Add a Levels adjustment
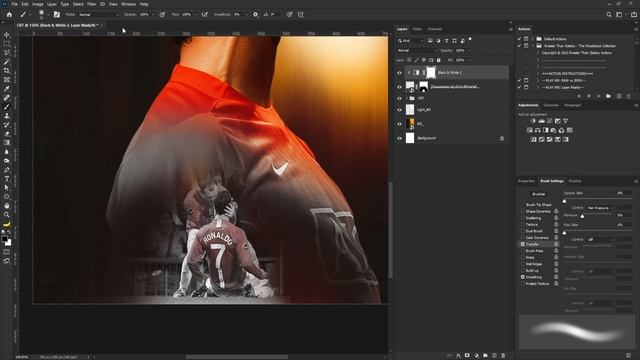The width and height of the screenshot is (640, 360). [541, 121]
